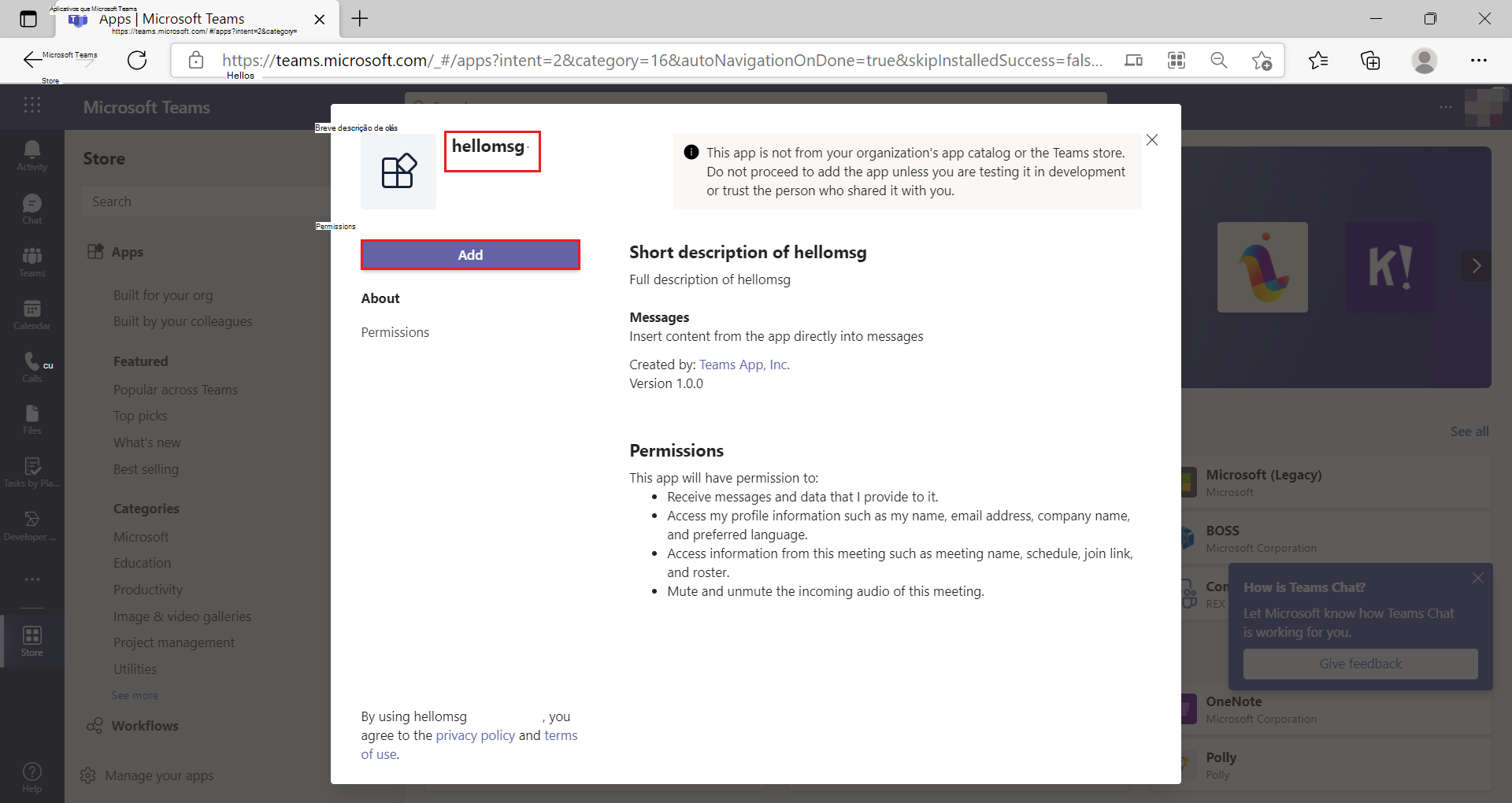The height and width of the screenshot is (803, 1512).
Task: Select Project management category
Action: [x=174, y=642]
